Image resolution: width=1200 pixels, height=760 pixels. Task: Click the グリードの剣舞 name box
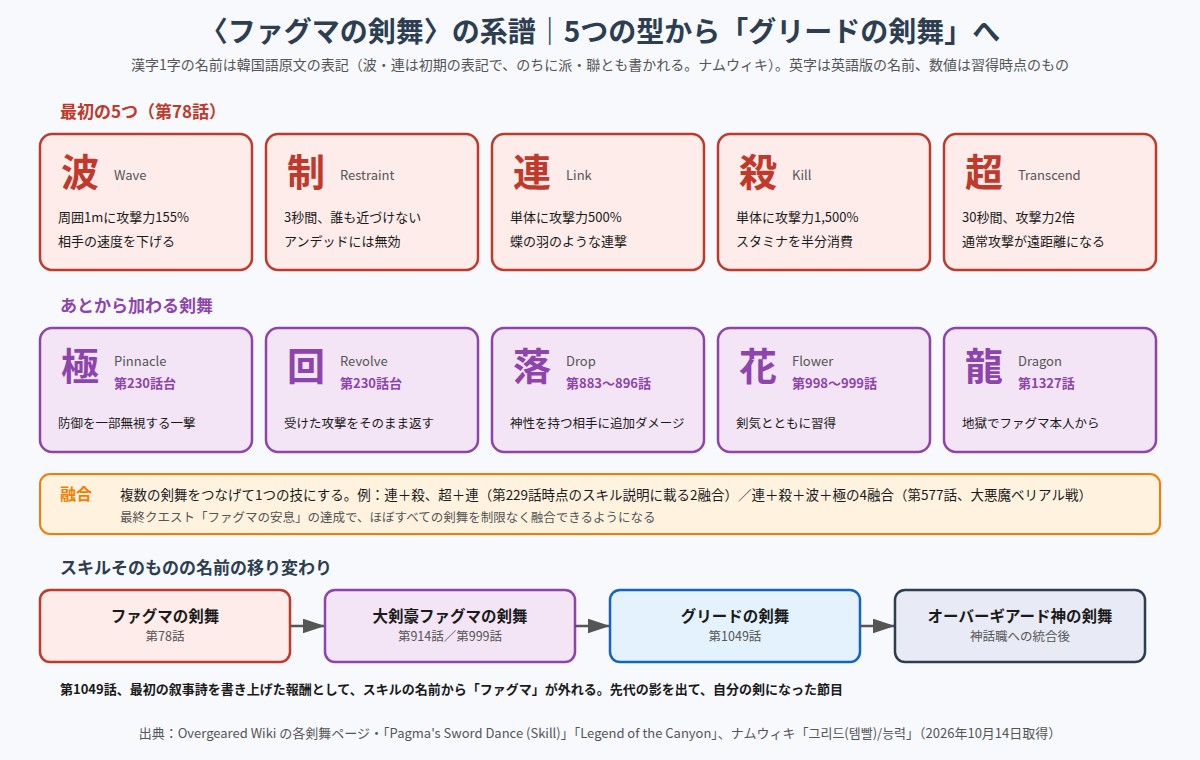coord(735,626)
